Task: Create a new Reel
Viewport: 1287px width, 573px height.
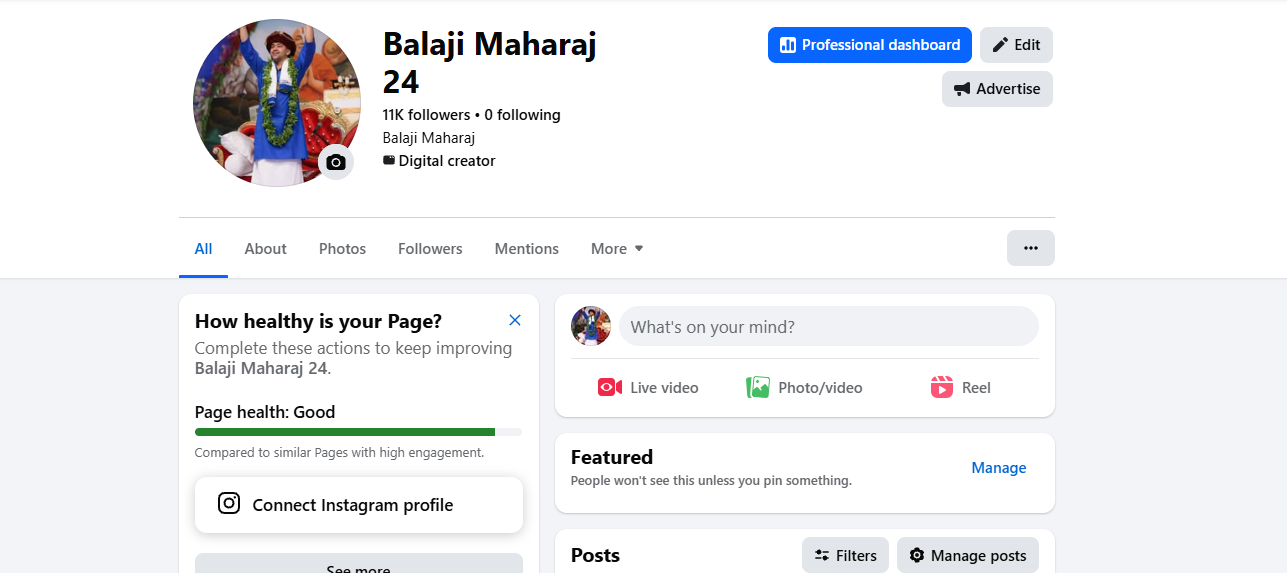Action: [x=960, y=388]
